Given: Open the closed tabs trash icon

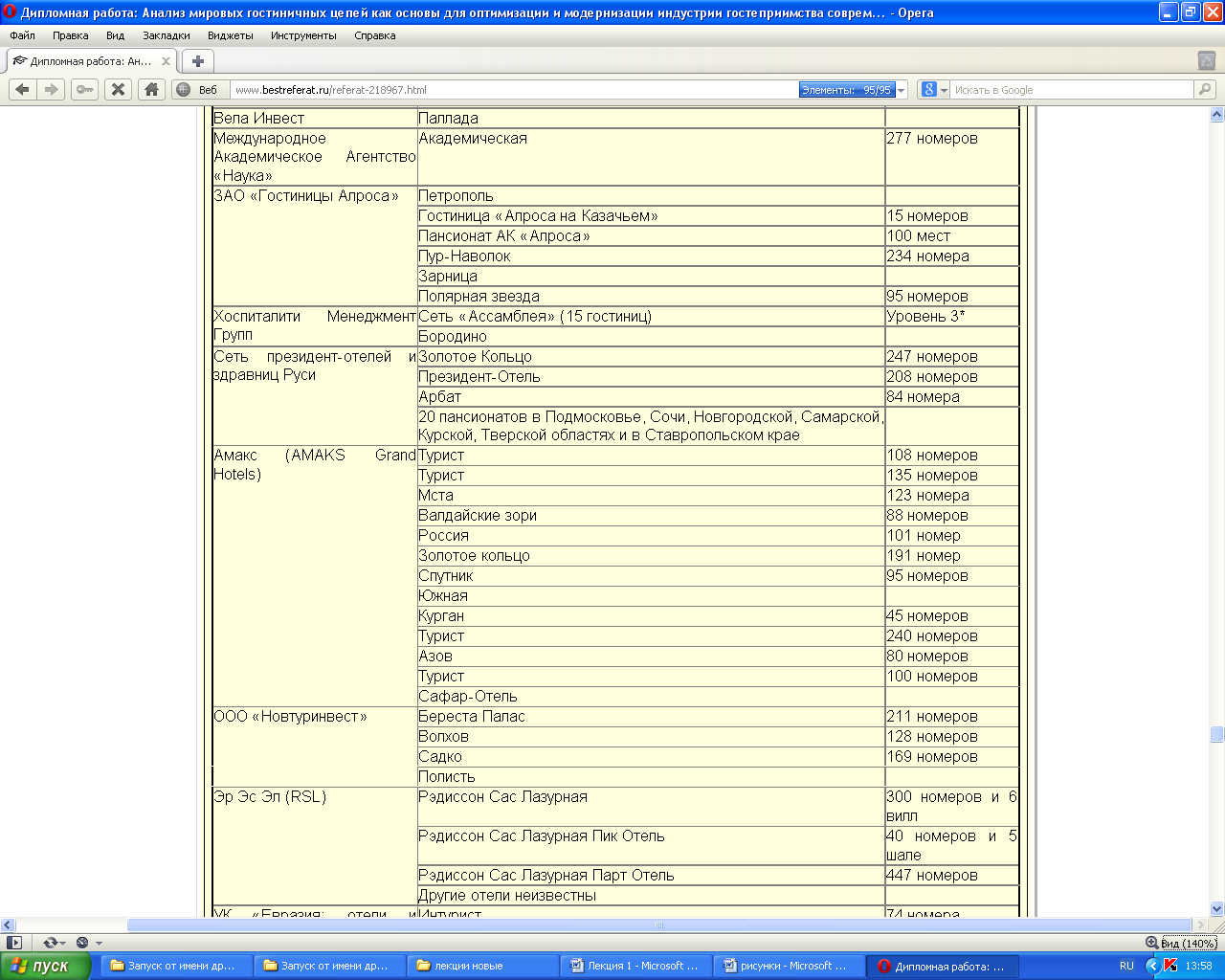Looking at the screenshot, I should pos(1207,60).
